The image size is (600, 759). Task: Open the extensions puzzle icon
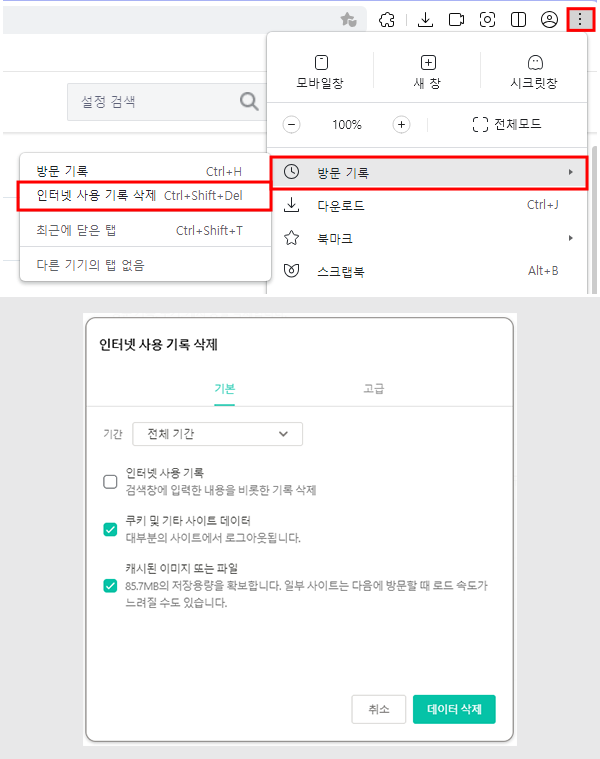[x=387, y=20]
